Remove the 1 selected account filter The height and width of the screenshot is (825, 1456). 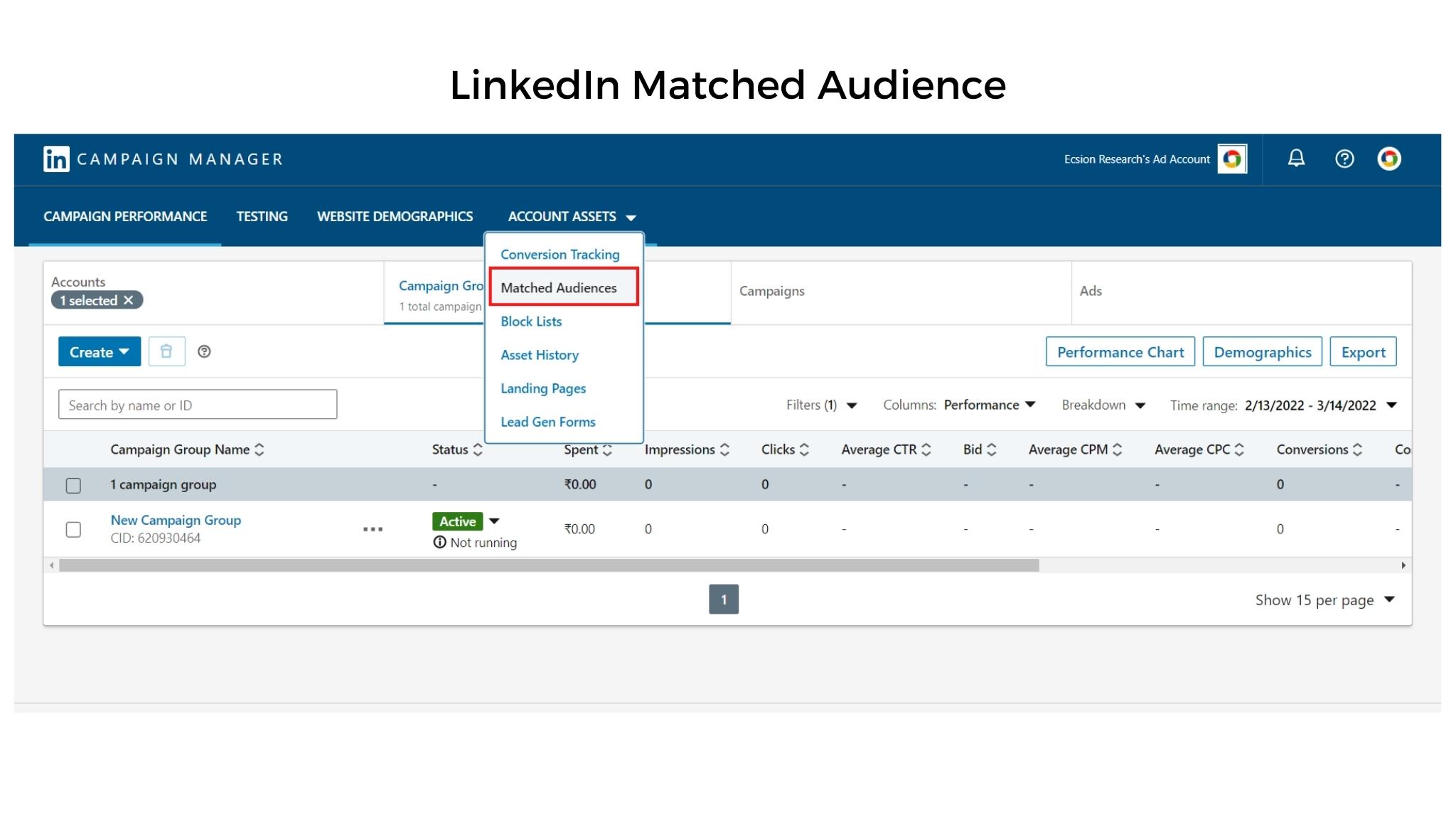(128, 300)
